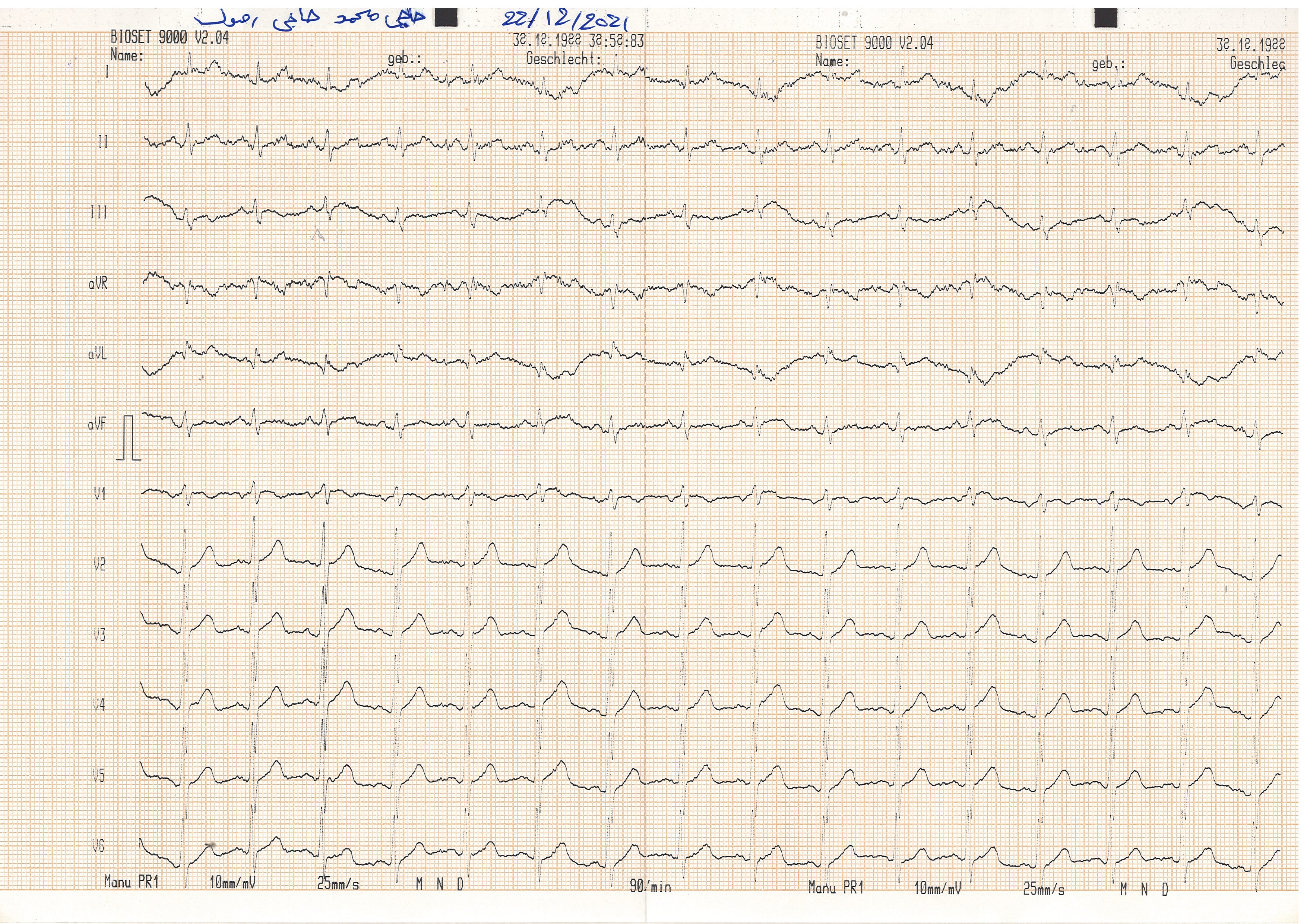Click the left BIOSET 9000 V2.04 header

coord(170,38)
